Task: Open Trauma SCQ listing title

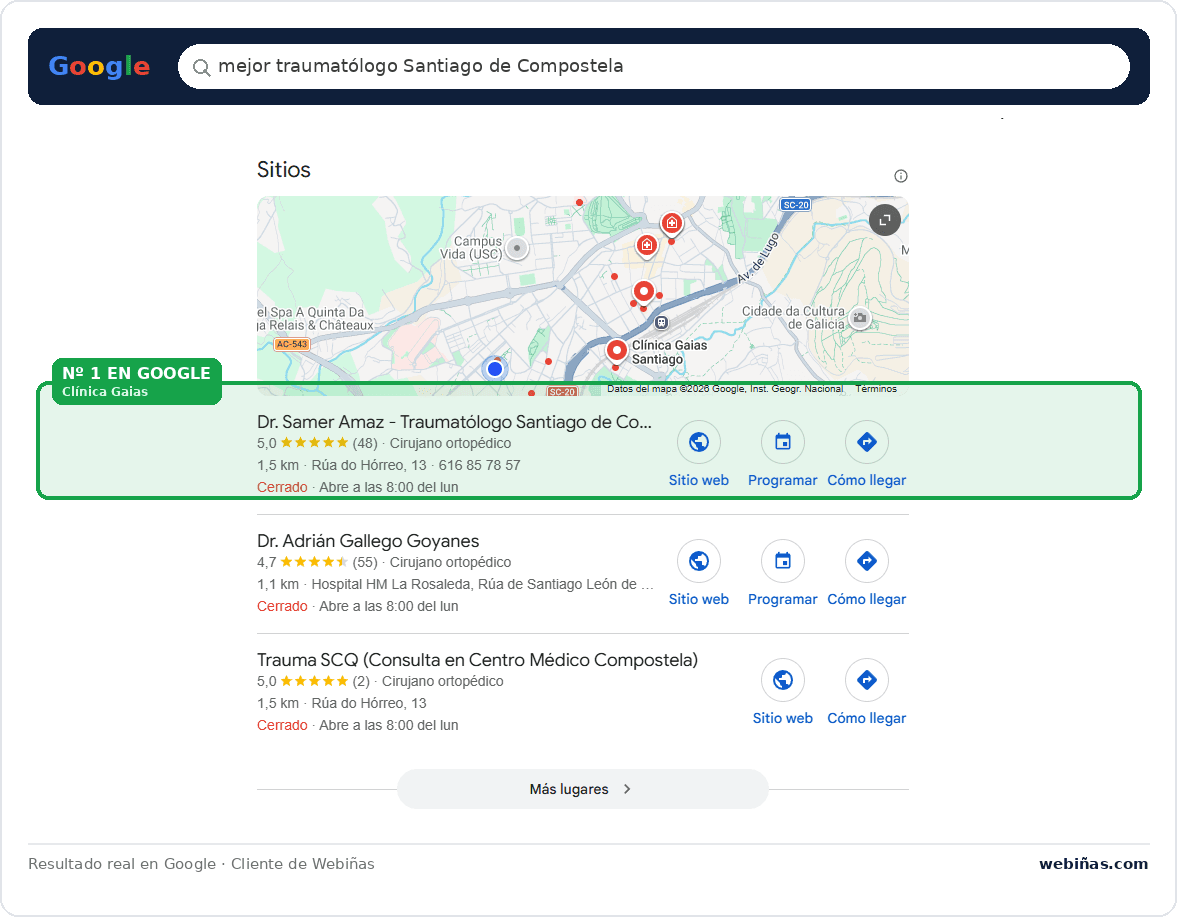Action: coord(477,660)
